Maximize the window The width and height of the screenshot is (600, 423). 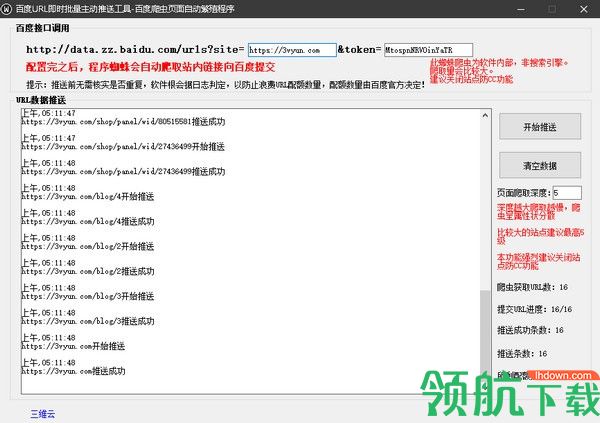552,9
